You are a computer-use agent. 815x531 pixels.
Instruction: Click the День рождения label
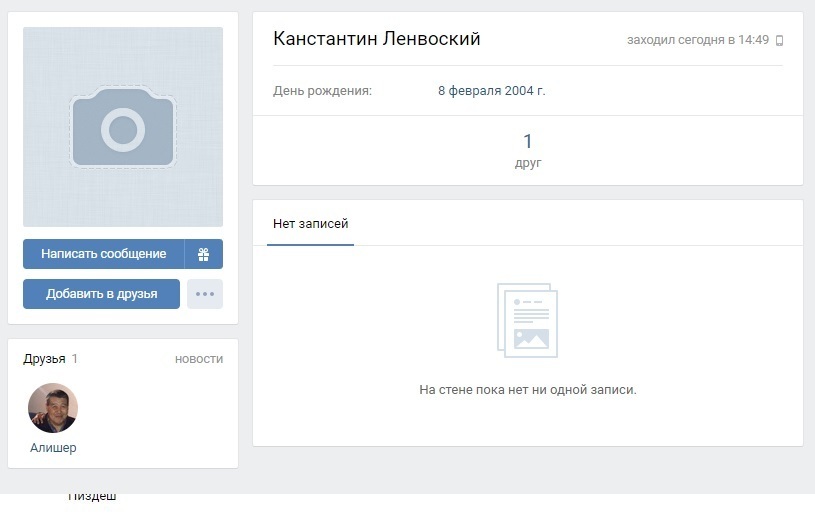(x=322, y=91)
